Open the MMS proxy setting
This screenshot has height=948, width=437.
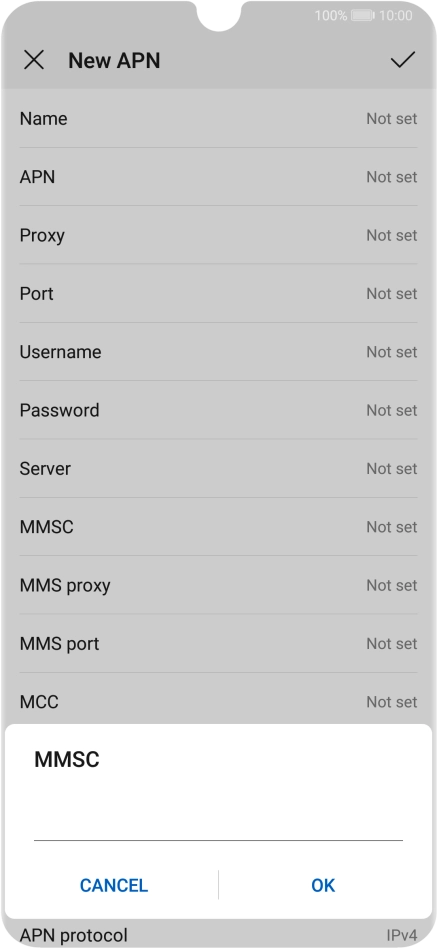(x=218, y=585)
